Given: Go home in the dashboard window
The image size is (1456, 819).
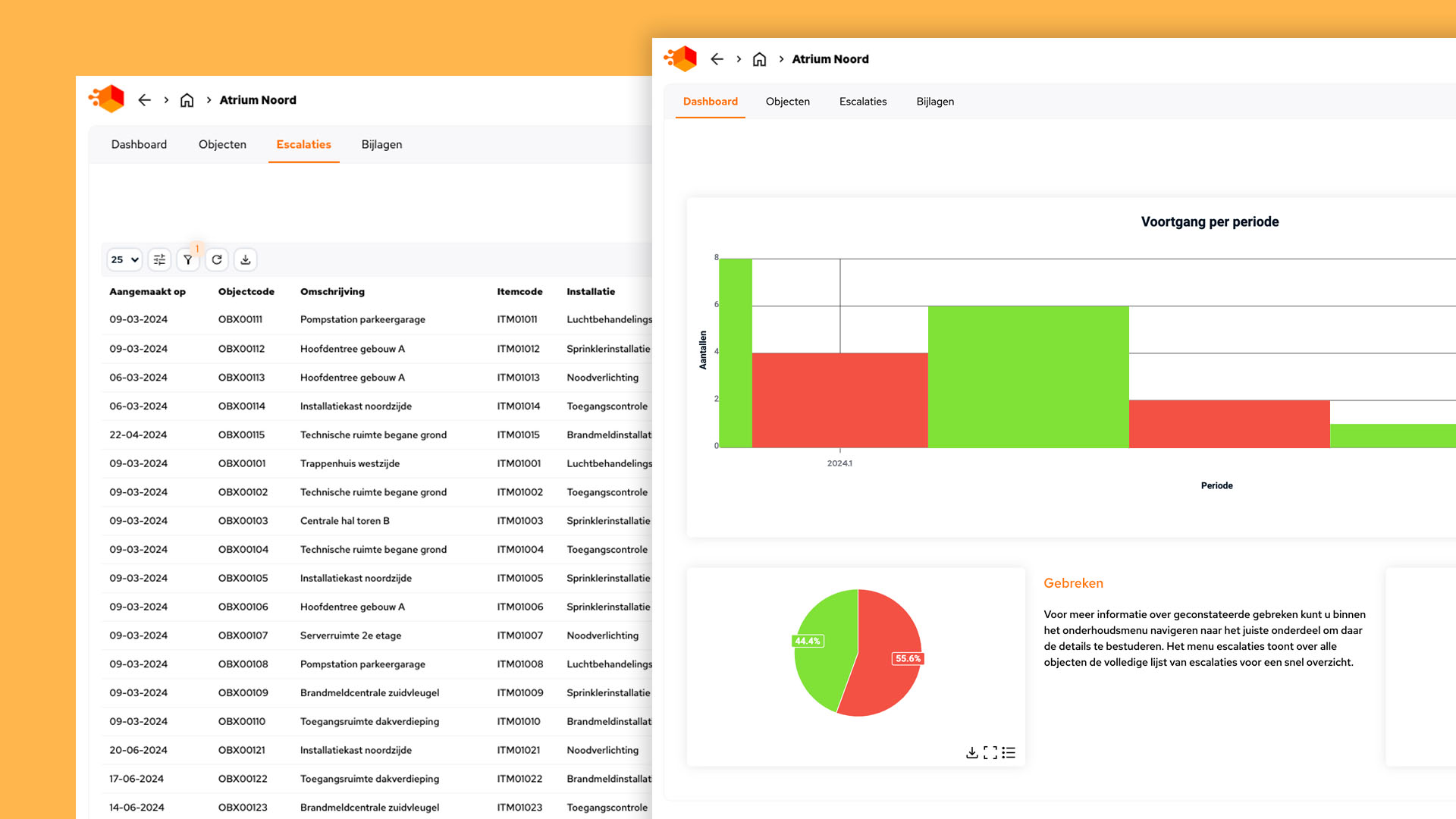Looking at the screenshot, I should coord(759,59).
